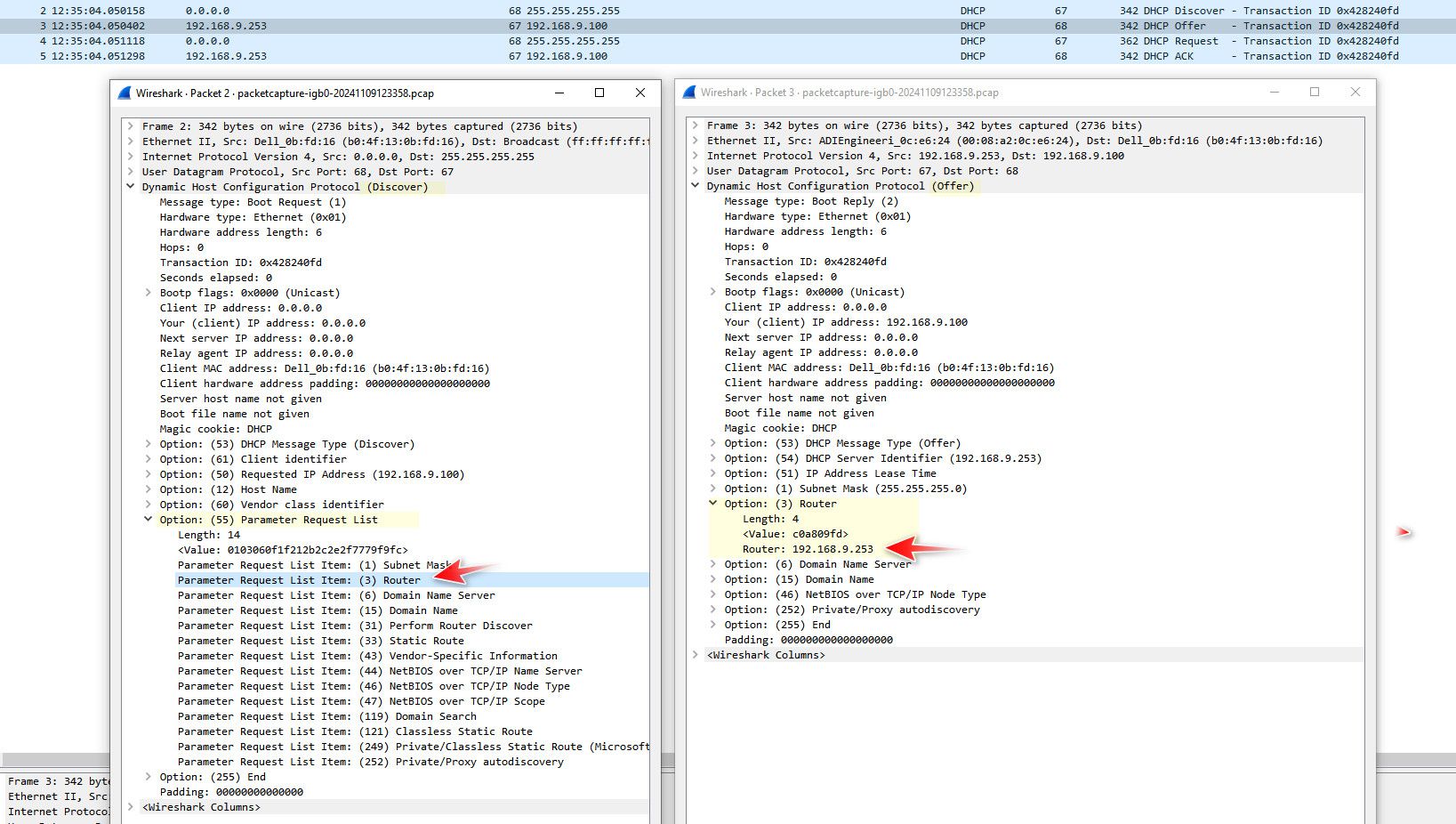Select Router: 192.168.9.253 line in Offer
The height and width of the screenshot is (824, 1456).
pyautogui.click(x=808, y=549)
